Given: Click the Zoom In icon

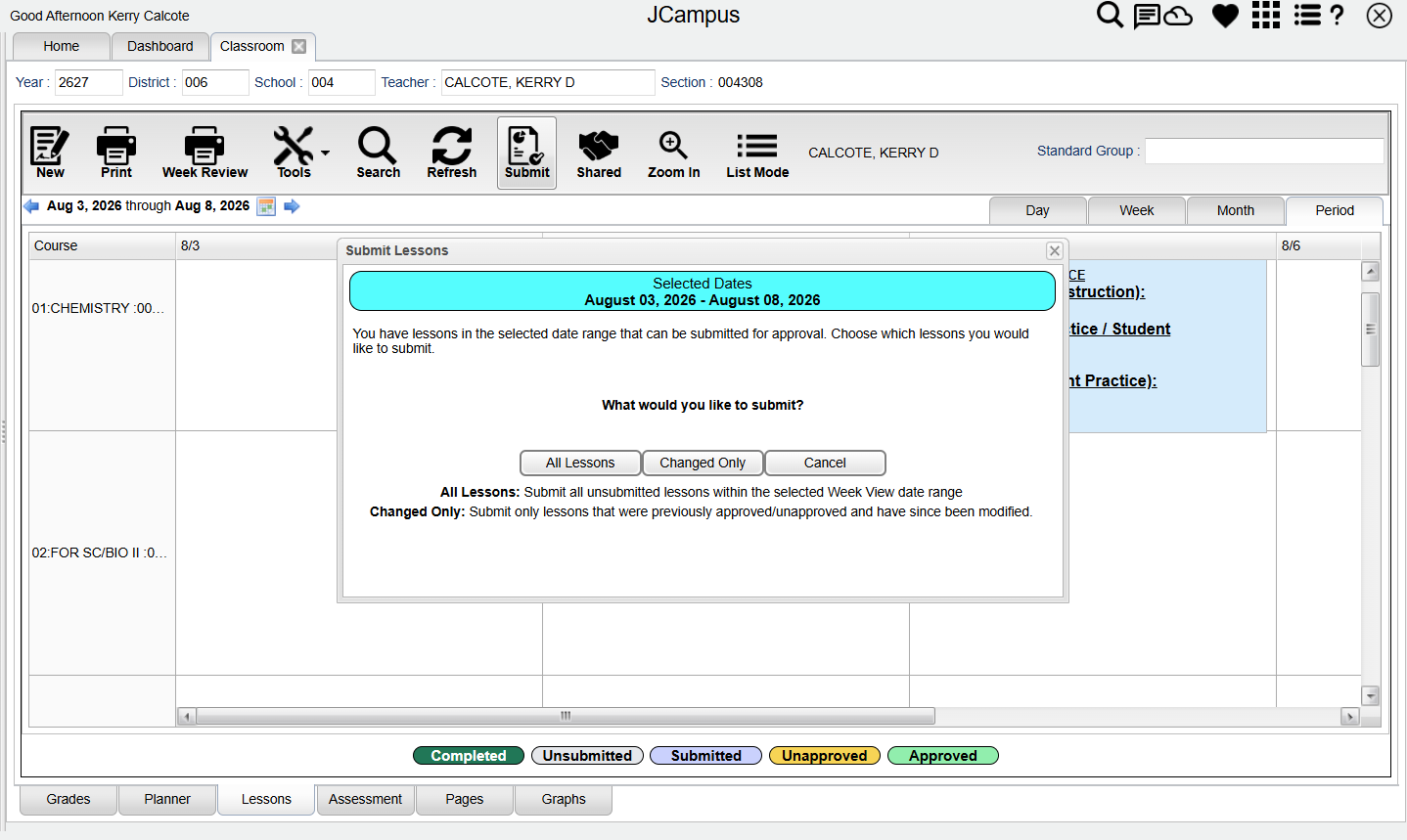Looking at the screenshot, I should [x=673, y=146].
